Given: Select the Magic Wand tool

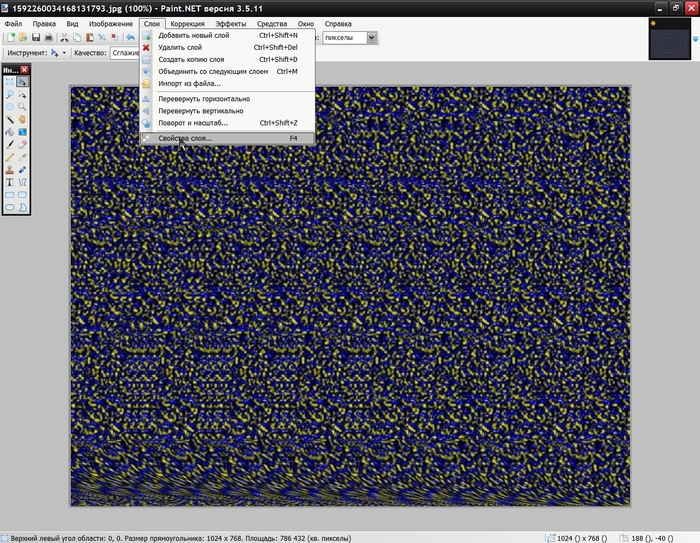Looking at the screenshot, I should pyautogui.click(x=9, y=119).
